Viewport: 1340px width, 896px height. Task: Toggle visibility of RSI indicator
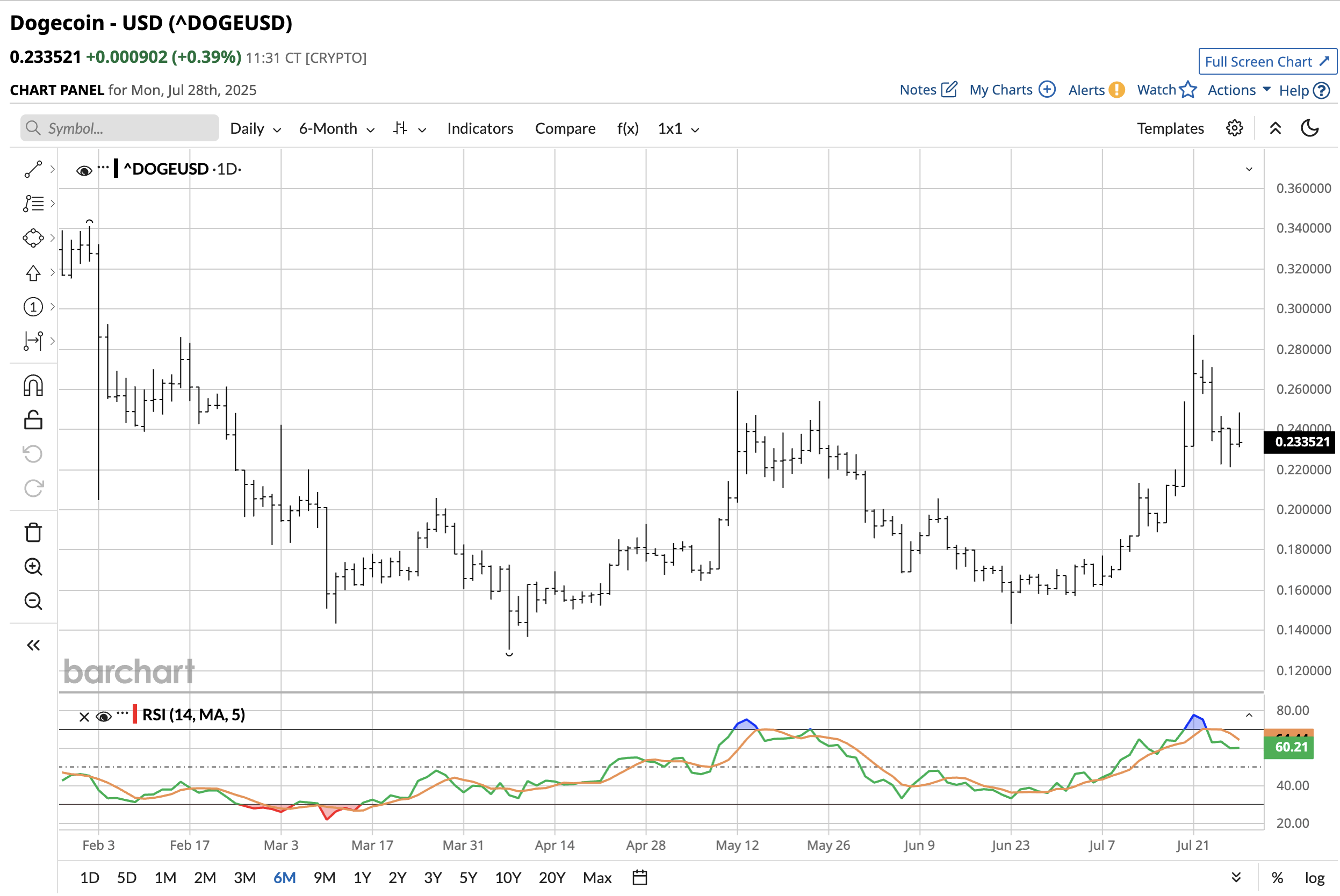pos(104,717)
